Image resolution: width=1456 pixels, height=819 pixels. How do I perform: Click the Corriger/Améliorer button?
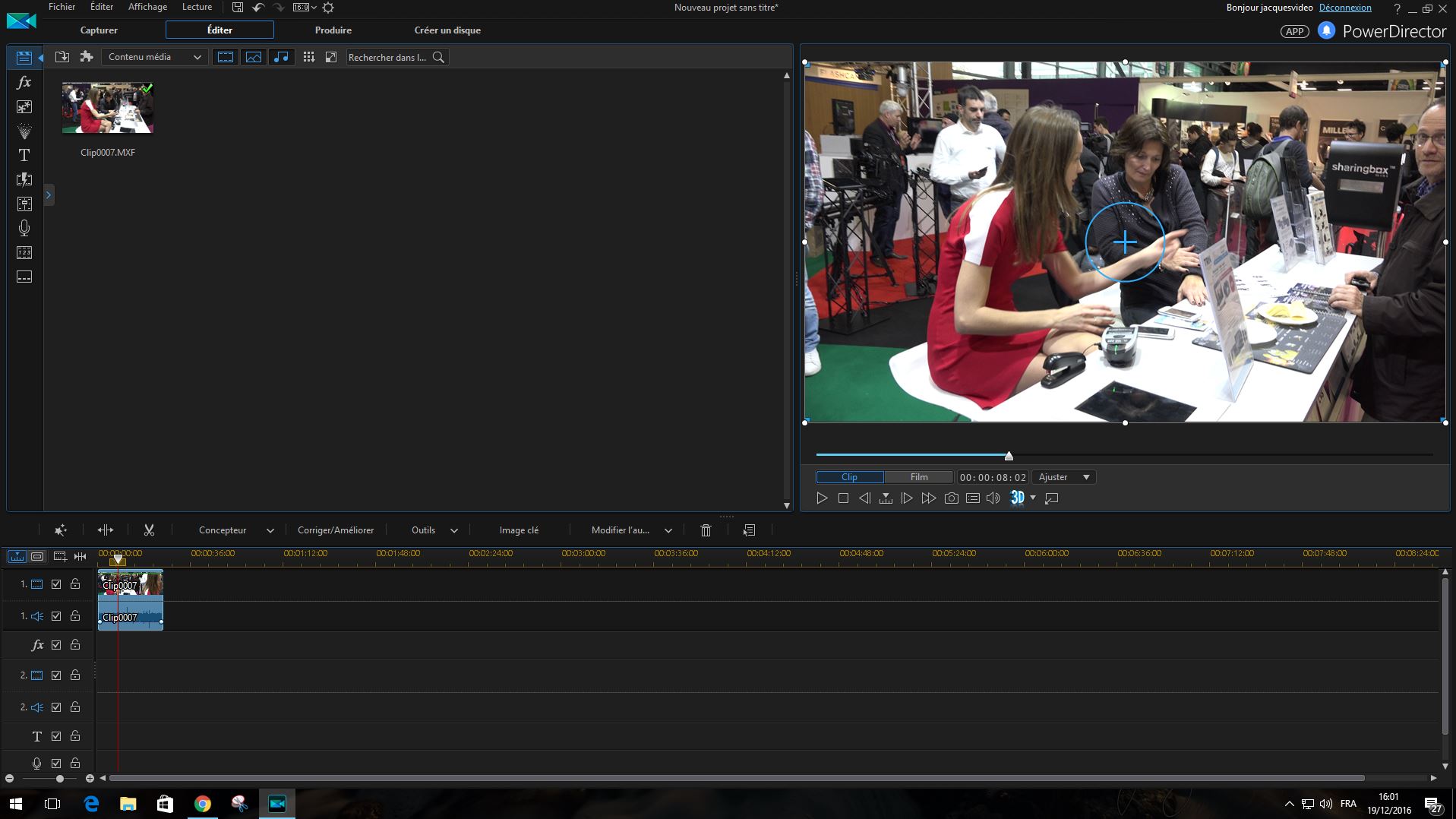336,530
